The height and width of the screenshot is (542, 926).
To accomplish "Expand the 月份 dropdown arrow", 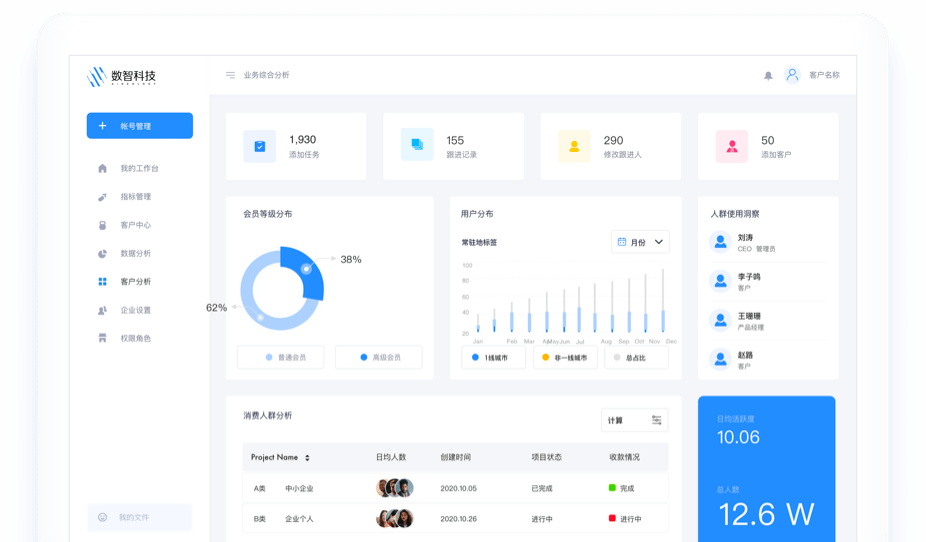I will coord(659,241).
